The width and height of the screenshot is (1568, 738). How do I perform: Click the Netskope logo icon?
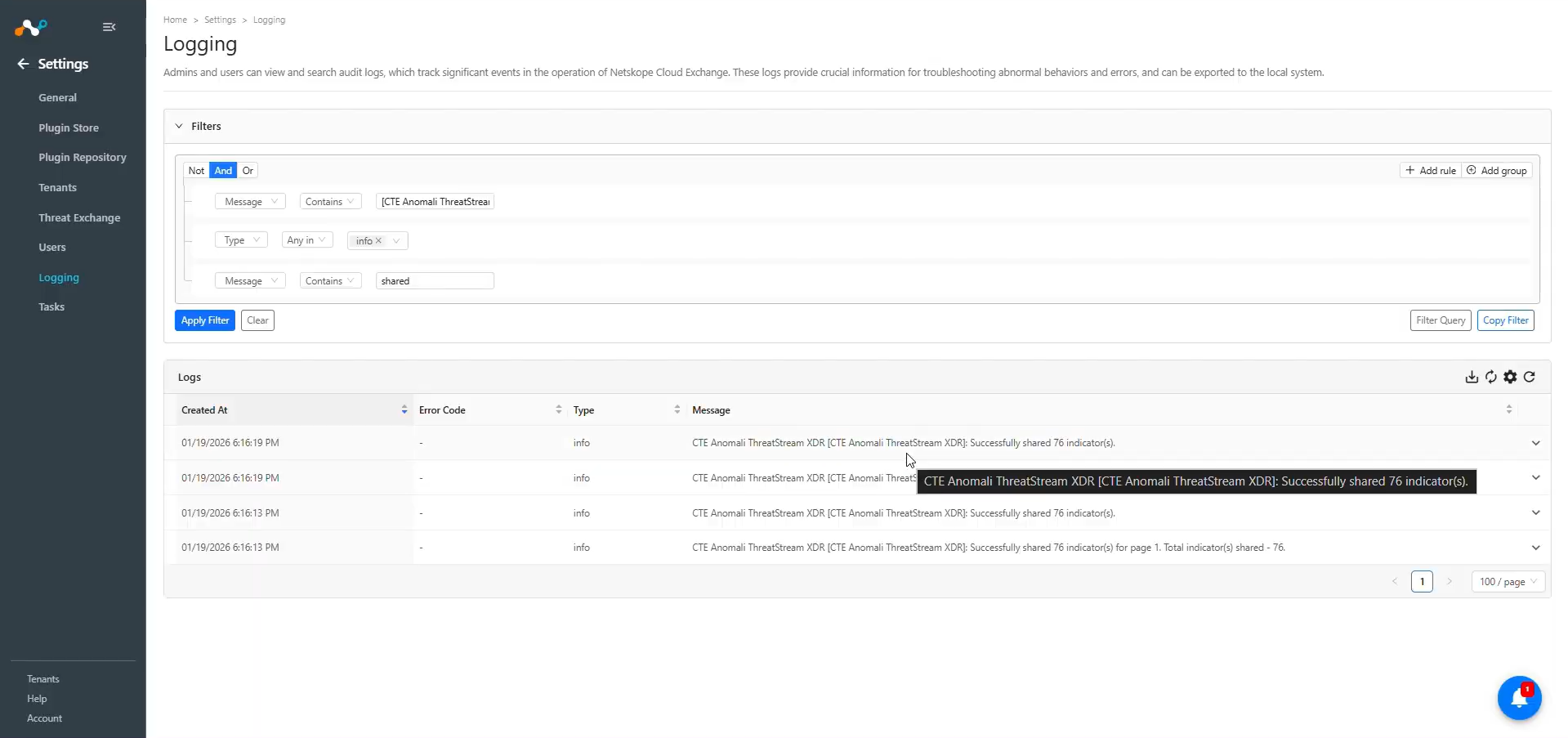pyautogui.click(x=31, y=28)
